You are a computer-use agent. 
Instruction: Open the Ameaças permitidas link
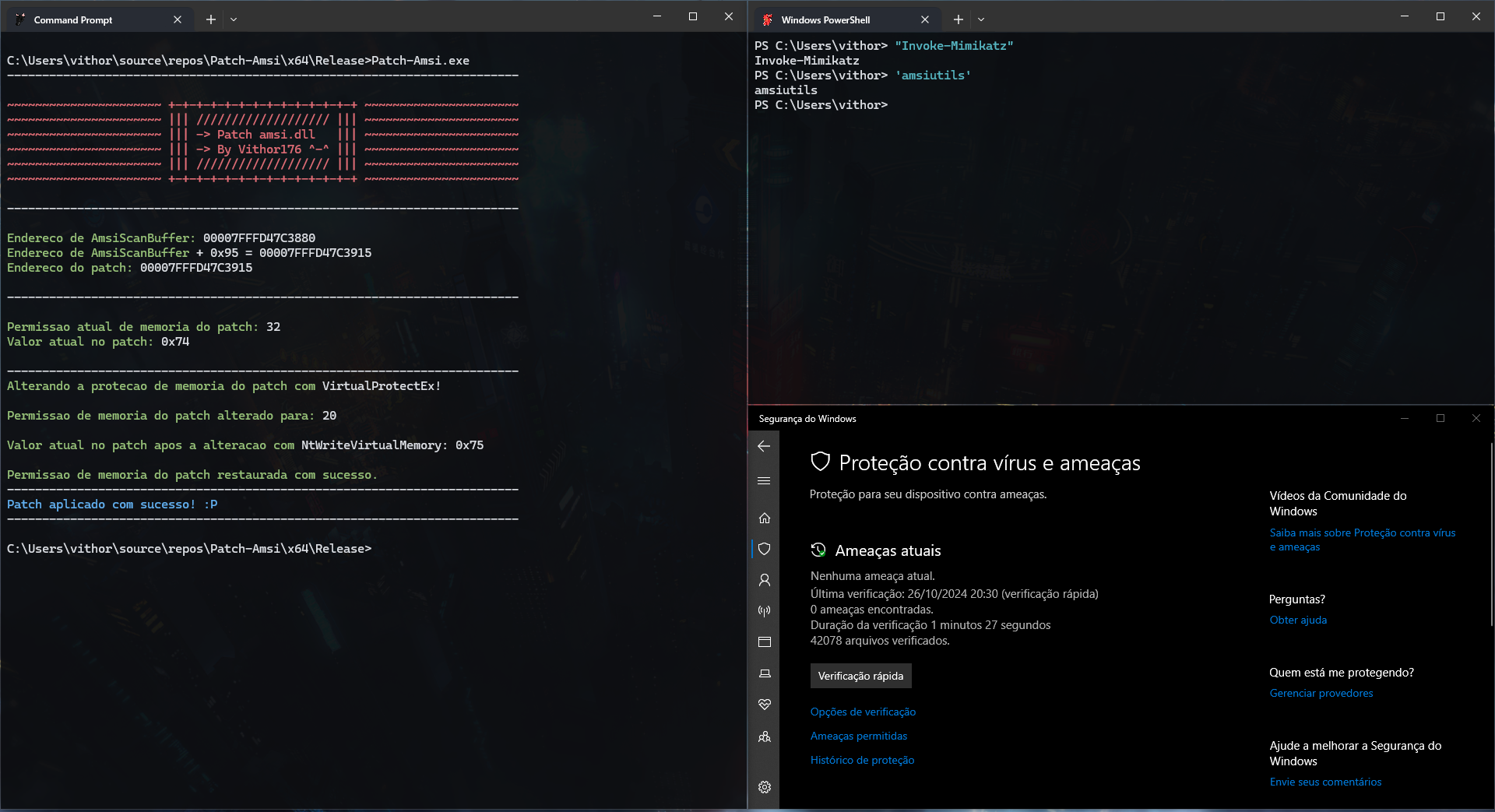[859, 736]
